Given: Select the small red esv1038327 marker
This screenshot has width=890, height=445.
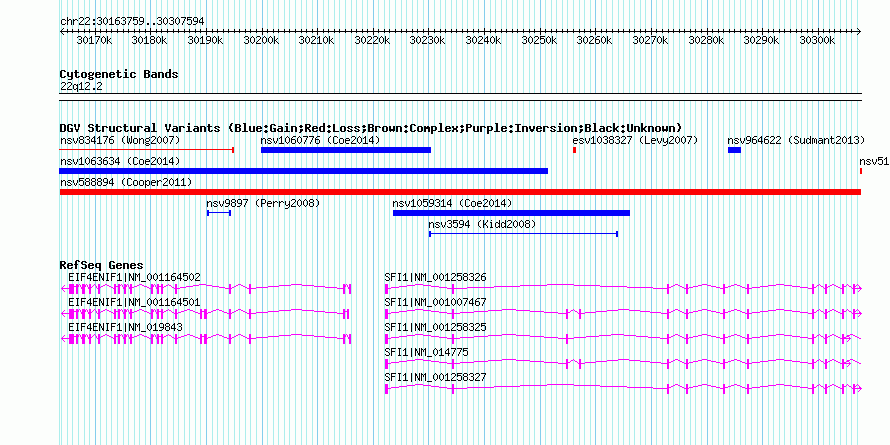Looking at the screenshot, I should pos(574,150).
